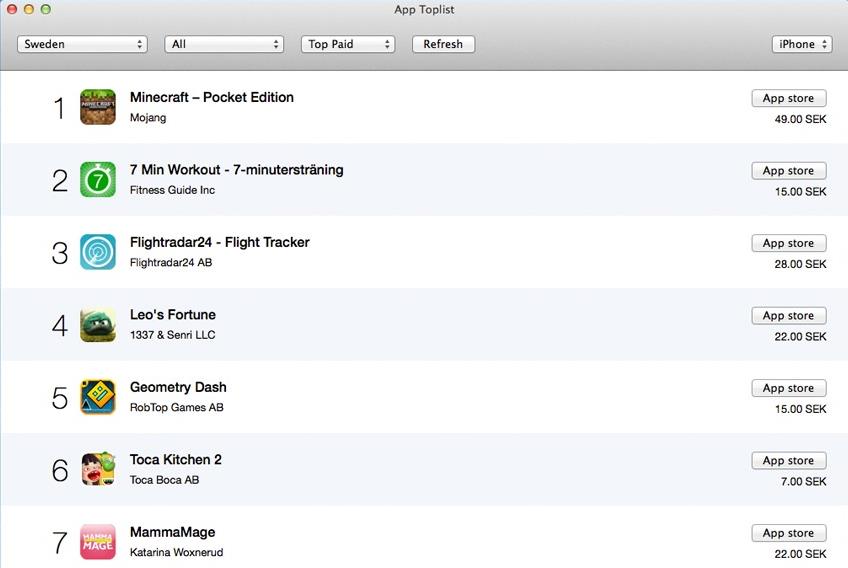
Task: Select the 7 Min Workout - 7-minutersträning title
Action: [x=236, y=170]
